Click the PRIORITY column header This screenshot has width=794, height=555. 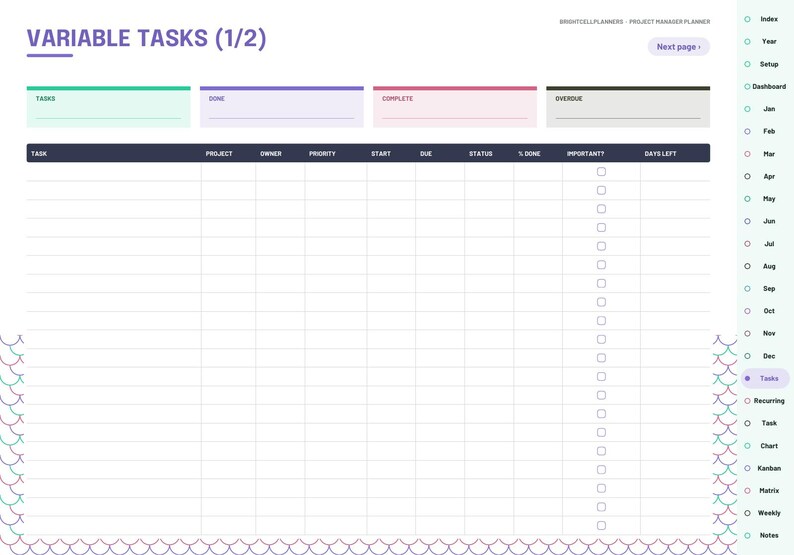click(322, 153)
